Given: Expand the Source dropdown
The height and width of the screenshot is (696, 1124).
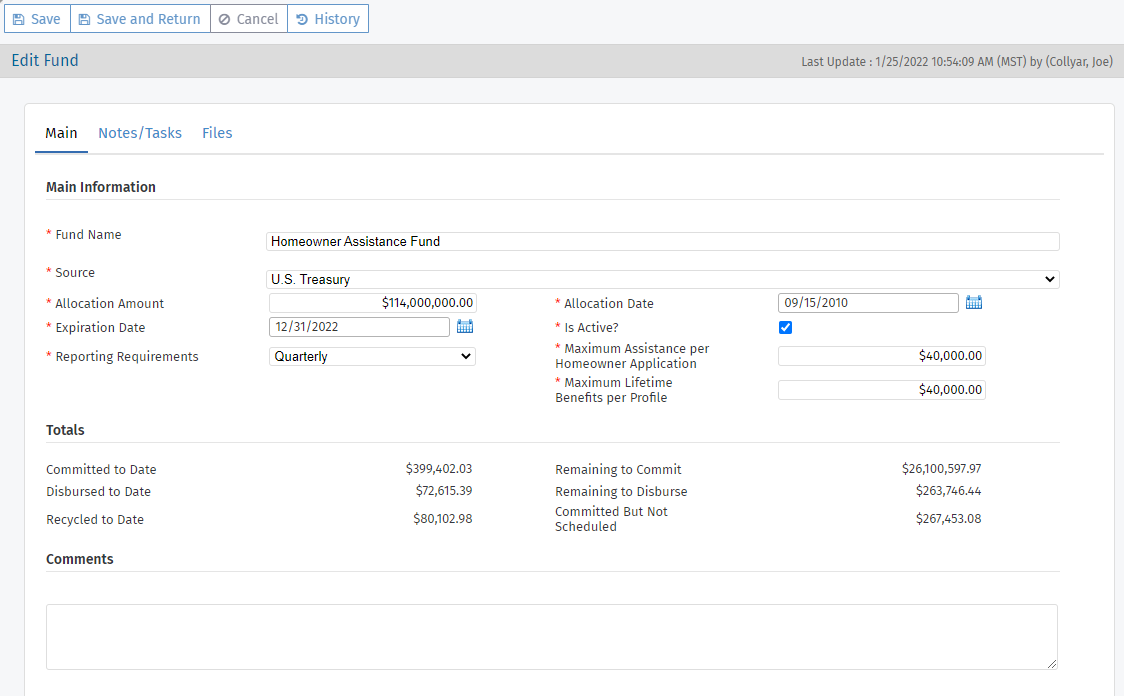Looking at the screenshot, I should point(663,279).
